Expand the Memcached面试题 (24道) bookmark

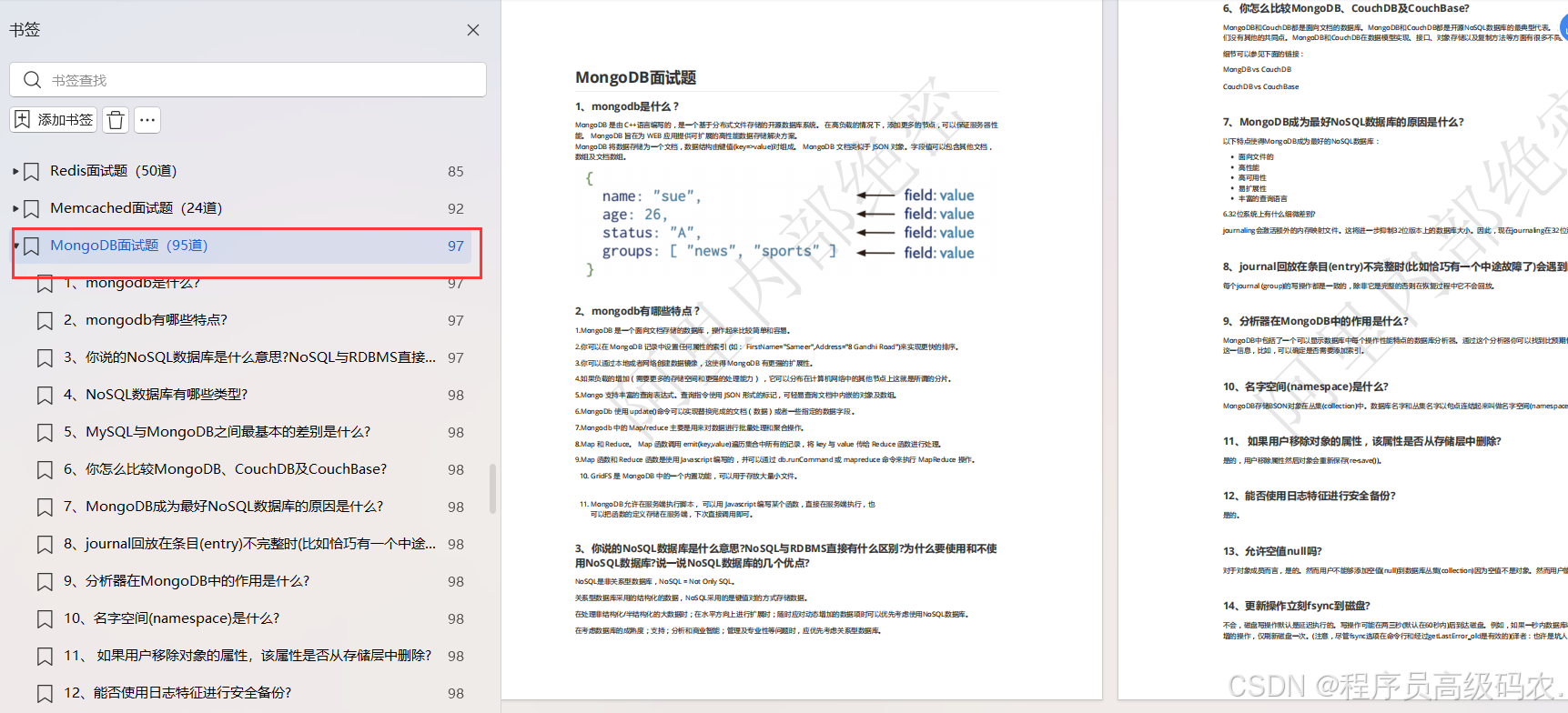click(15, 208)
